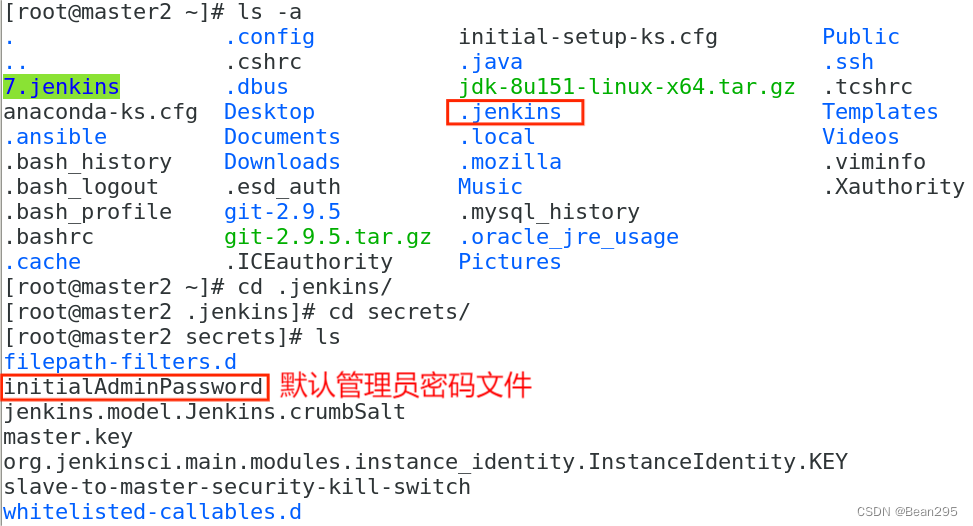Select the whitelisted-callables.d directory
Viewport: 973px width, 526px height.
(152, 512)
